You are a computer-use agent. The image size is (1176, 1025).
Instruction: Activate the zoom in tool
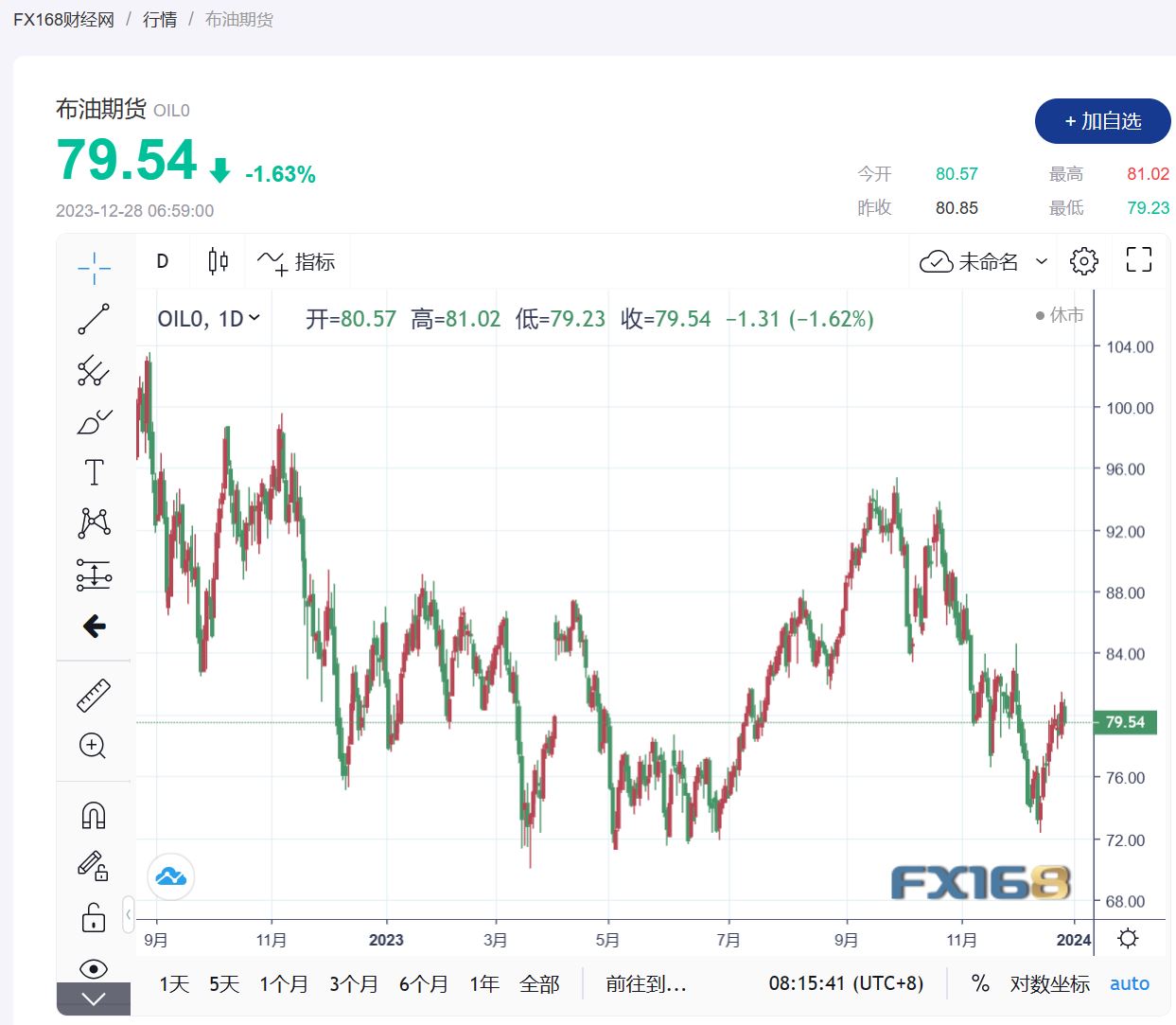click(x=93, y=746)
